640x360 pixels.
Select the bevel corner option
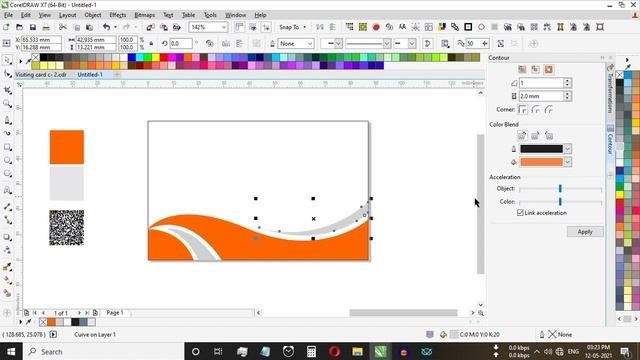click(x=549, y=109)
